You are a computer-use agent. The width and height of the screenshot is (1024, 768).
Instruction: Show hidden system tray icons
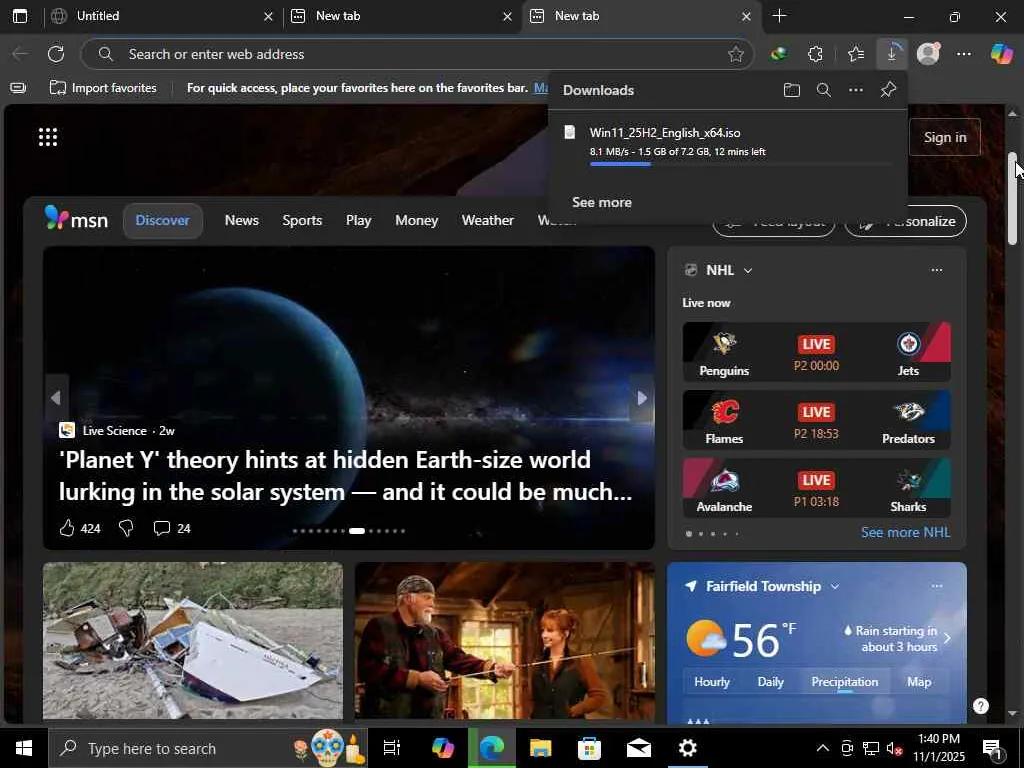pyautogui.click(x=822, y=748)
